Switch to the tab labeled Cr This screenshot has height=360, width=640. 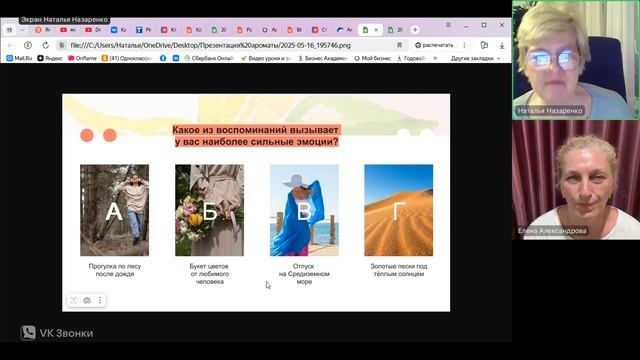pyautogui.click(x=320, y=30)
